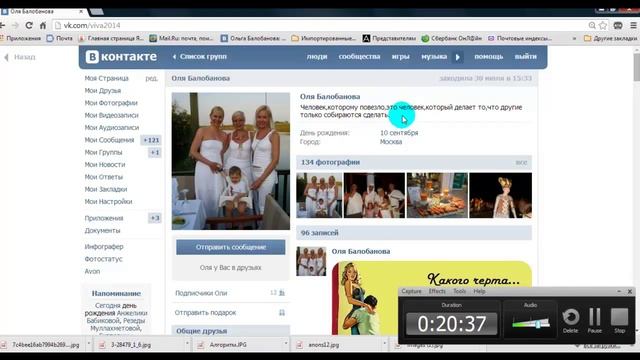Click the Назад back link
Viewport: 640px width, 360px height.
pos(20,57)
